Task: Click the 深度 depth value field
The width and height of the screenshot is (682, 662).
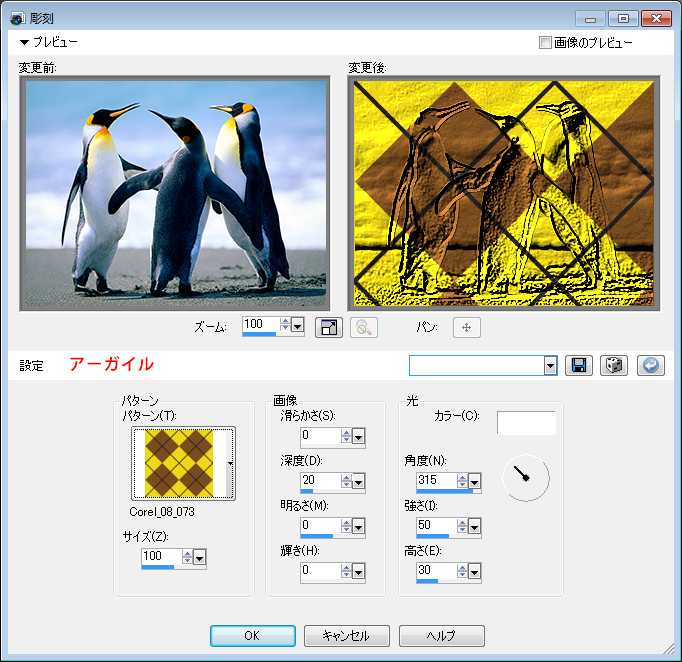Action: (x=320, y=480)
